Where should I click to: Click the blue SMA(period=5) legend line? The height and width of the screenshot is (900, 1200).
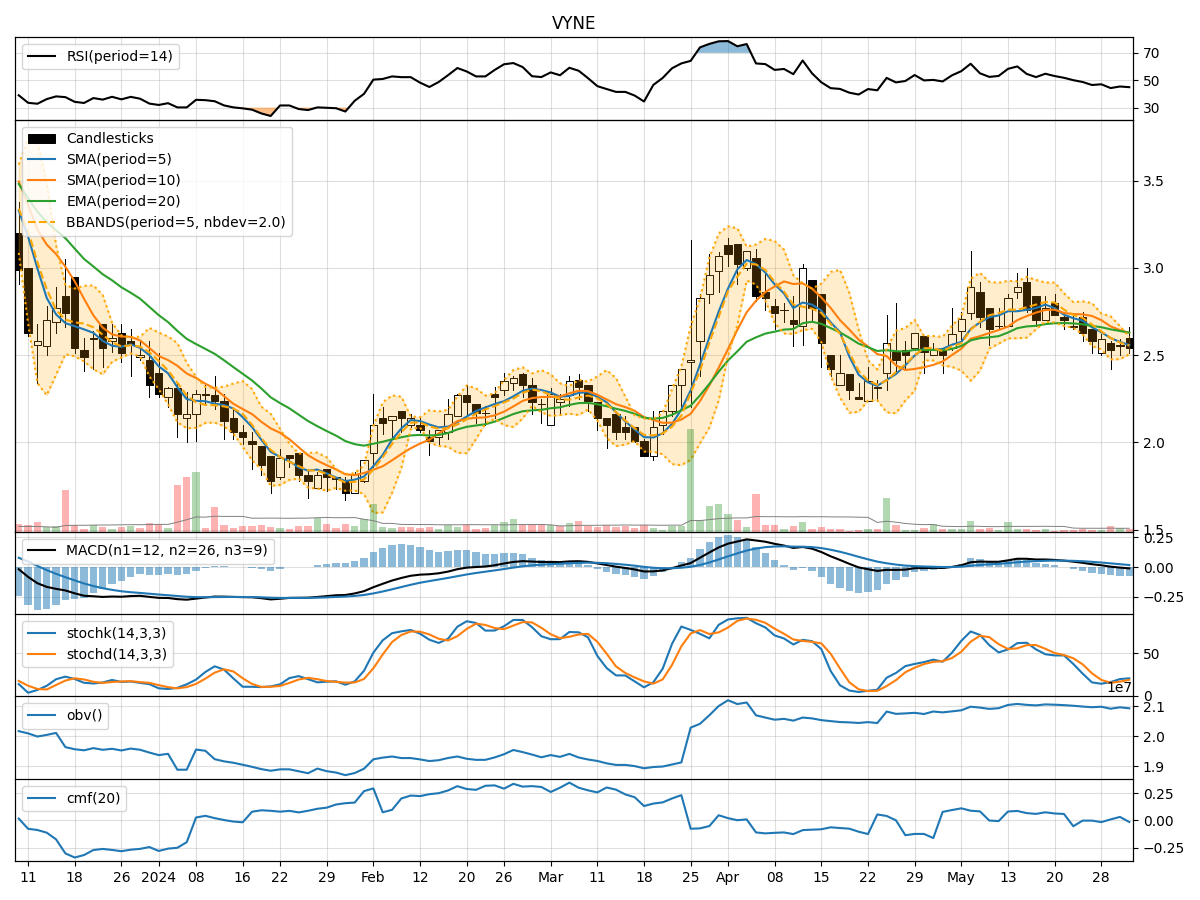point(42,160)
